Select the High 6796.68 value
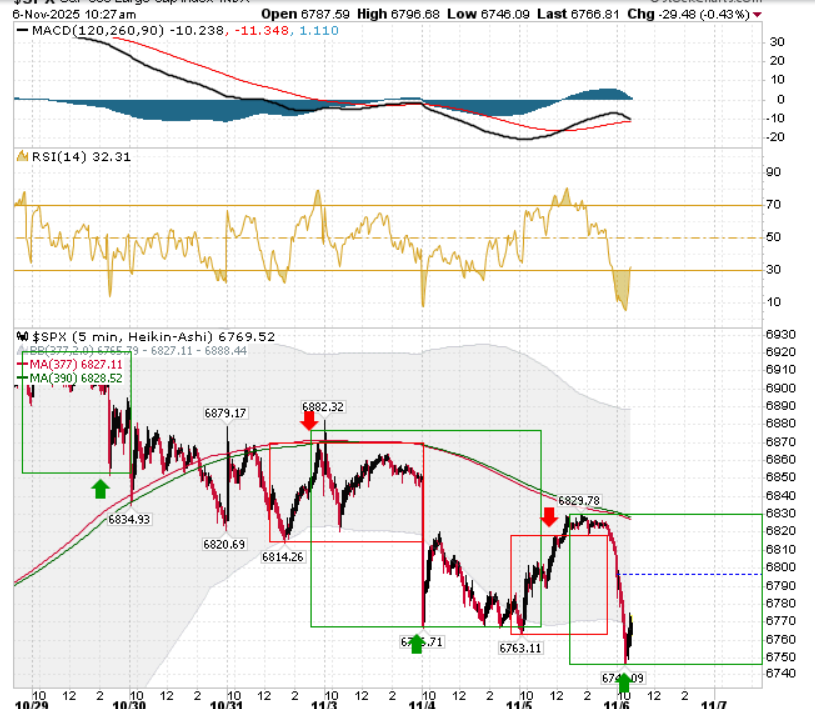The height and width of the screenshot is (709, 815). 398,14
